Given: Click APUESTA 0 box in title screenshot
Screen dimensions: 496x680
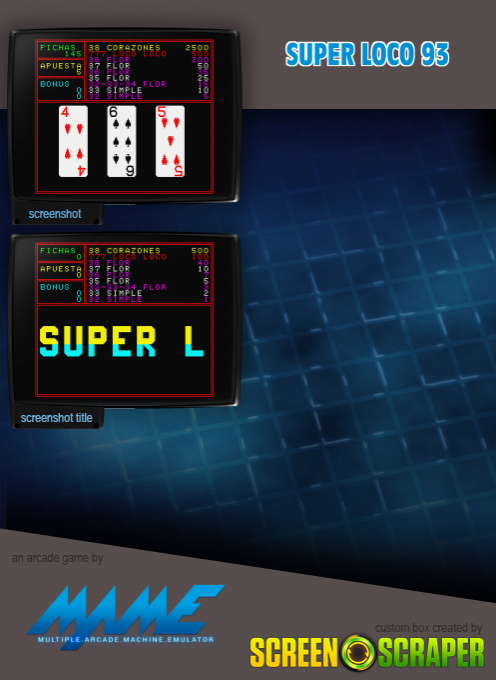Looking at the screenshot, I should [x=61, y=271].
